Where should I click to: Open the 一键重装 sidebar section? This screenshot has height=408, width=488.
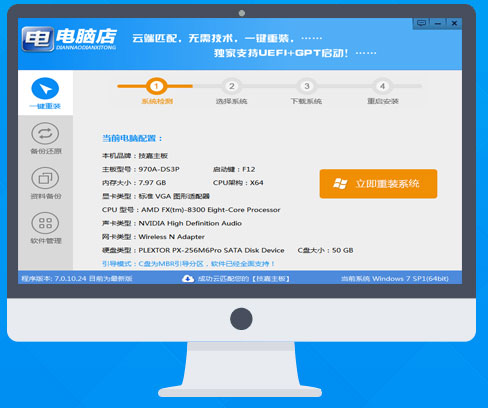click(x=45, y=93)
